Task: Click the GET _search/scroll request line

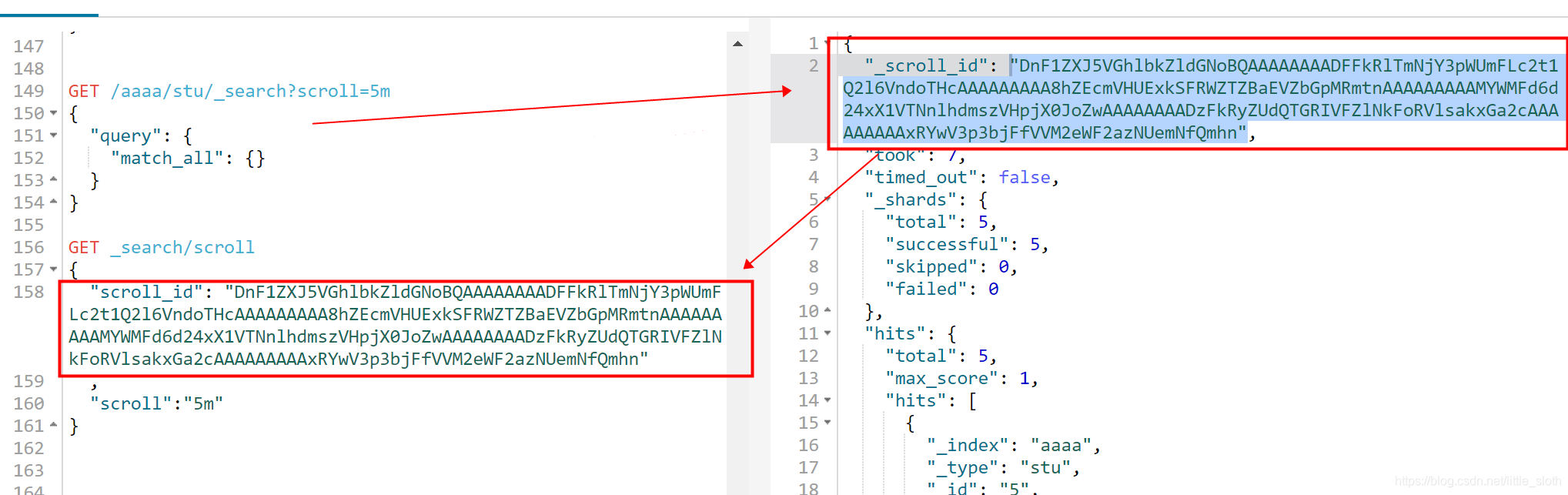Action: coord(162,247)
